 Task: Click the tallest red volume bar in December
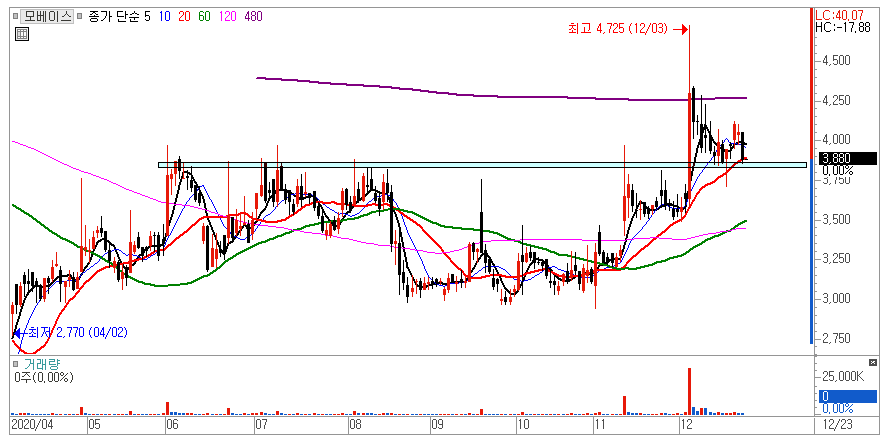pyautogui.click(x=690, y=391)
